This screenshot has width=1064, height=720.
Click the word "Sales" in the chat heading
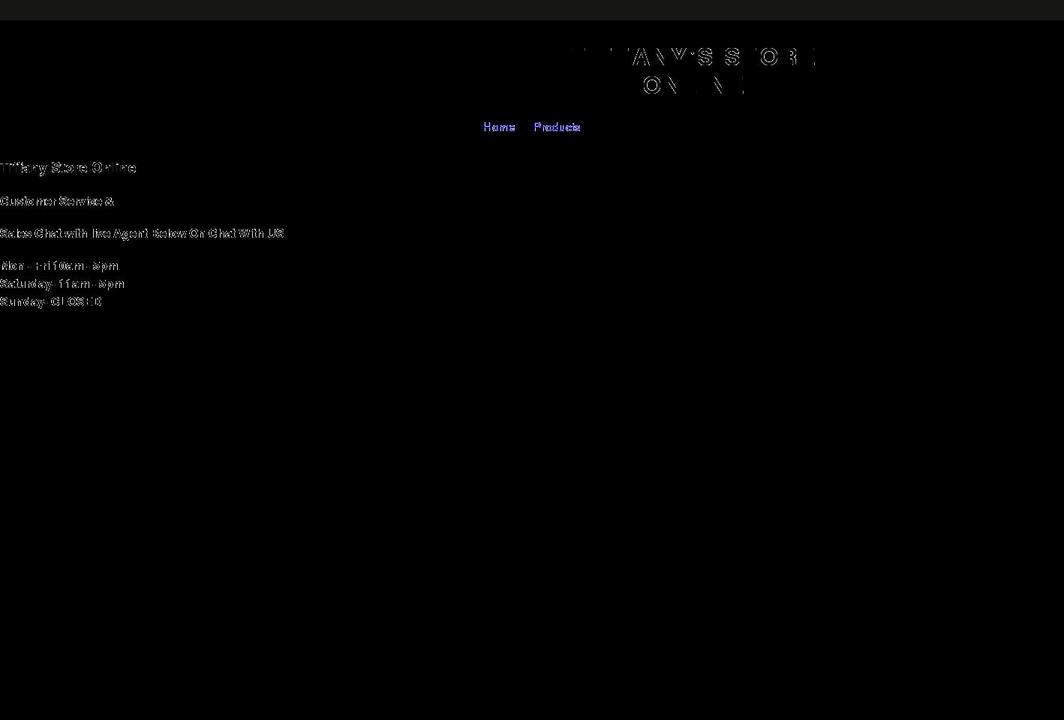point(14,233)
